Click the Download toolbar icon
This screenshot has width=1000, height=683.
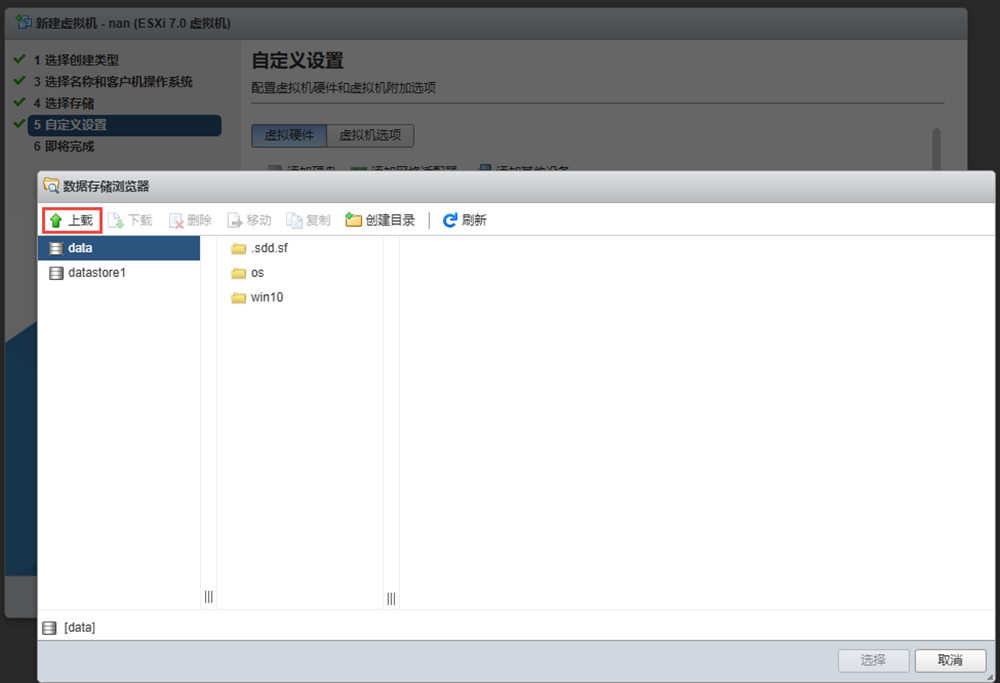(116, 220)
